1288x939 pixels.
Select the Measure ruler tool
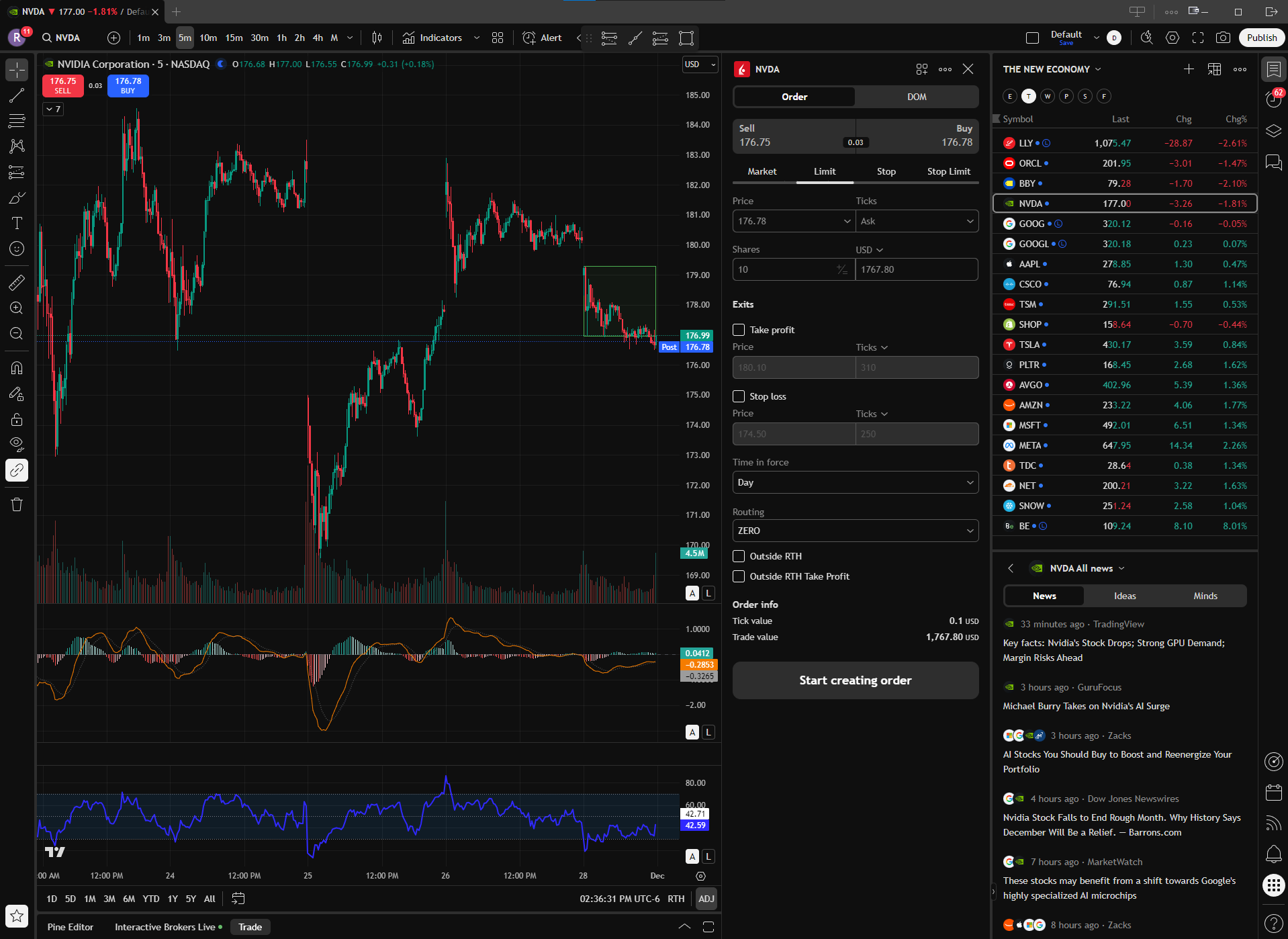[17, 283]
